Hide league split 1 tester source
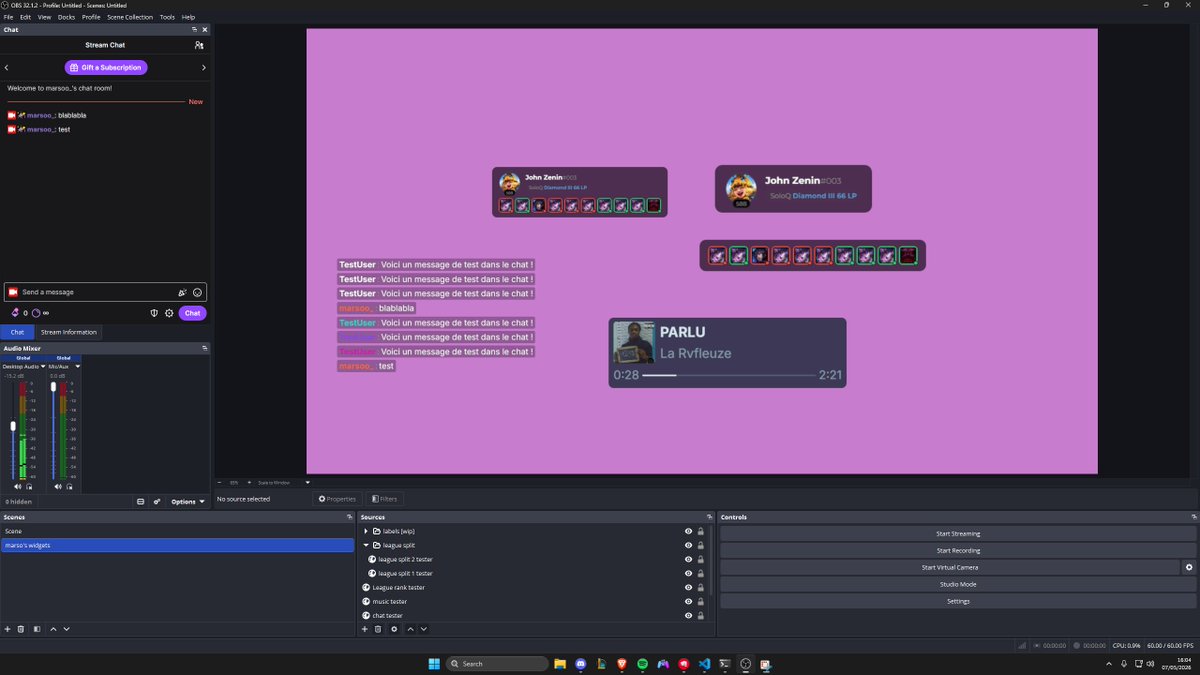The image size is (1200, 675). 688,573
